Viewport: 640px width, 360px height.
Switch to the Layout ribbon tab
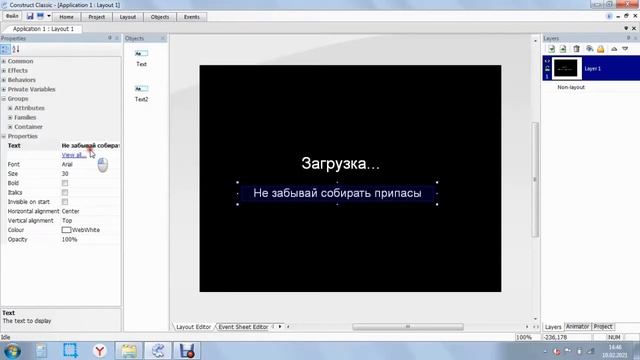point(127,17)
